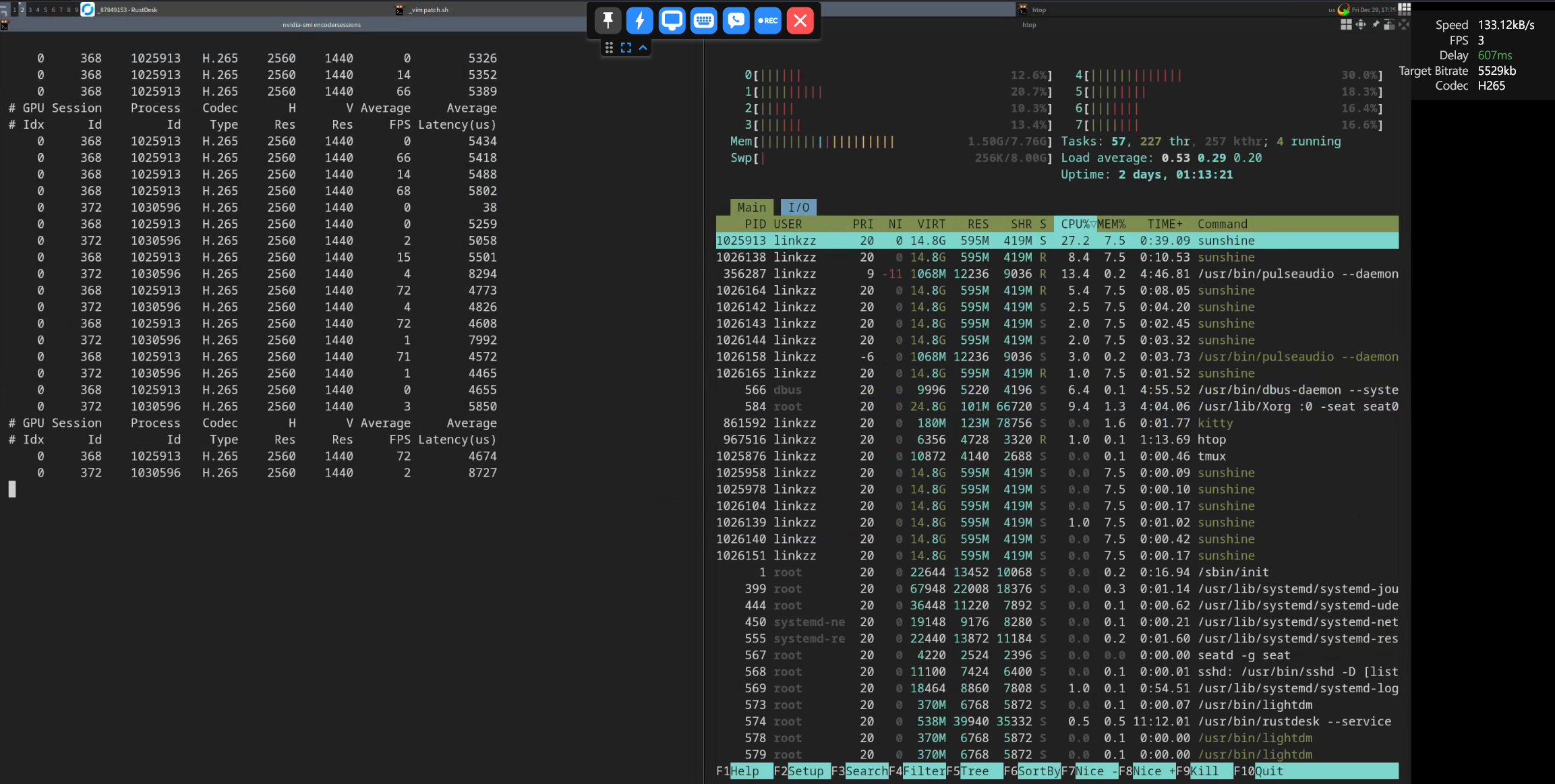The image size is (1555, 784).
Task: Click the system tray update icon beside the clock
Action: 1343,9
